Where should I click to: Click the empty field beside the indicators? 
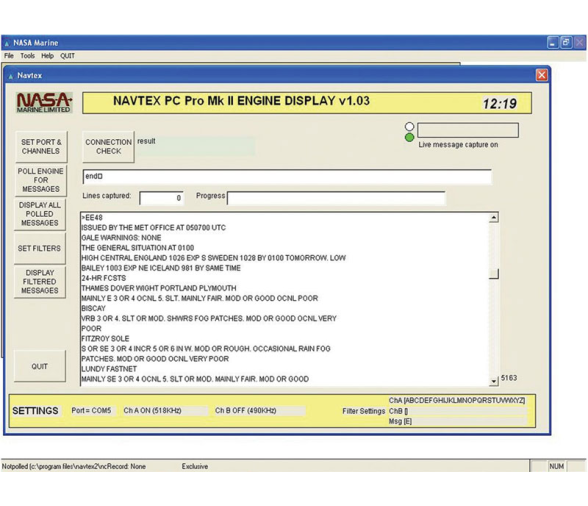[468, 130]
